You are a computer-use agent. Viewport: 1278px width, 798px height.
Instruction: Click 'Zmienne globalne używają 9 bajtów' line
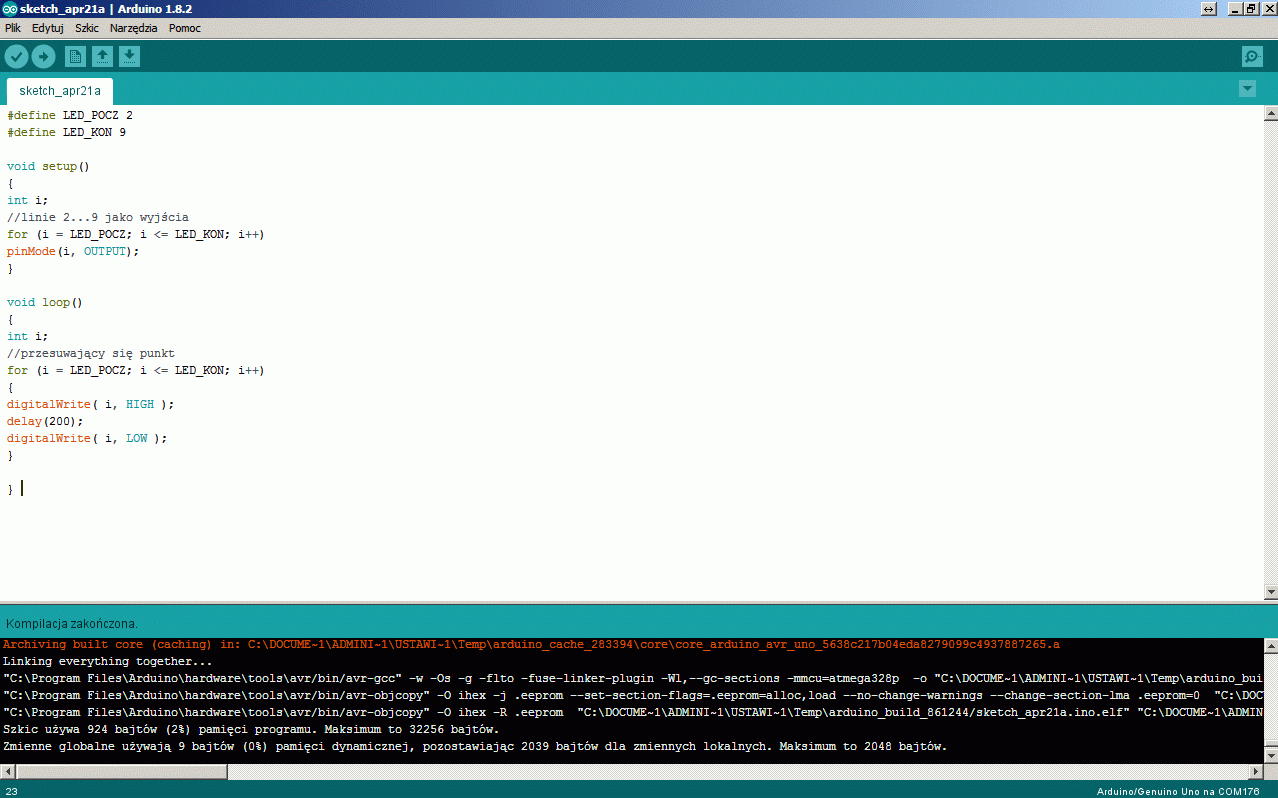[474, 746]
